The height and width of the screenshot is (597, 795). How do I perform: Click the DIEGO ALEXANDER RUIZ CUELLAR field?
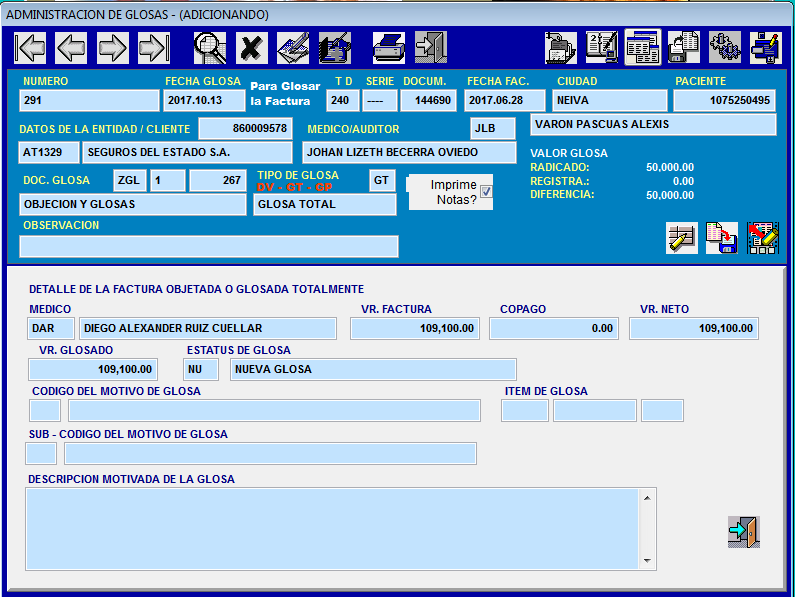tap(208, 329)
